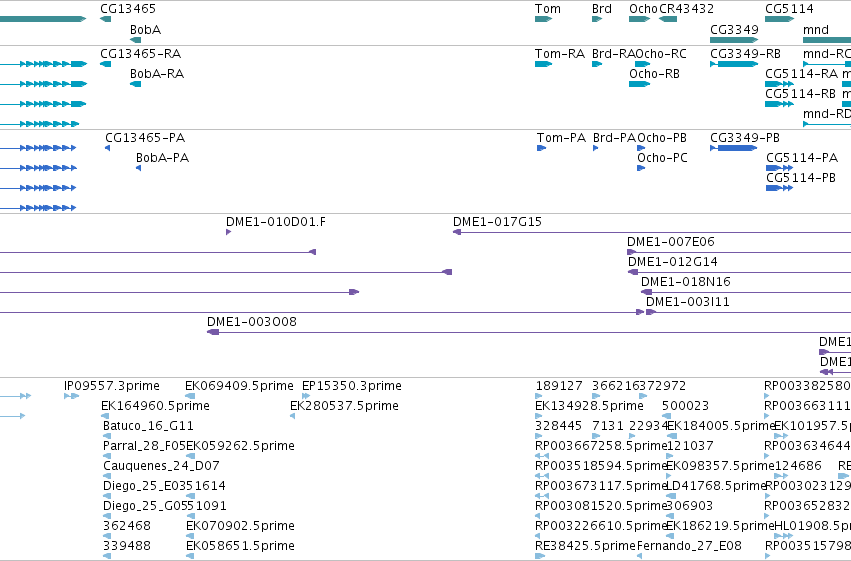Screen dimensions: 851x561
Task: Click the Brd gene label
Action: tap(602, 9)
